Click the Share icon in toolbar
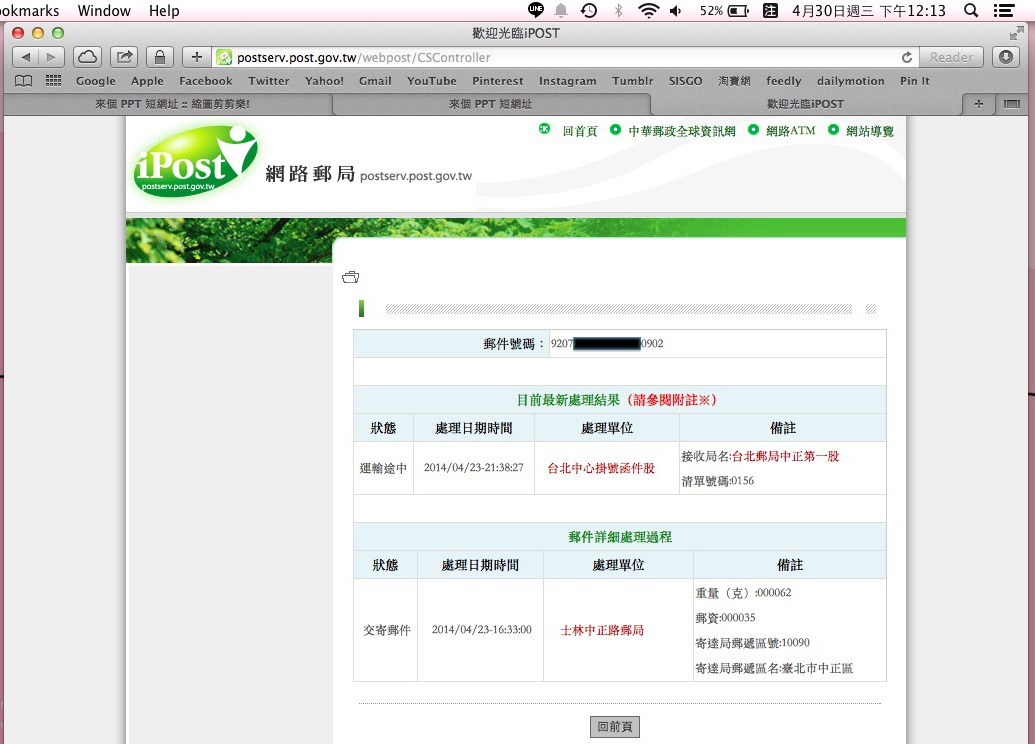 (123, 57)
